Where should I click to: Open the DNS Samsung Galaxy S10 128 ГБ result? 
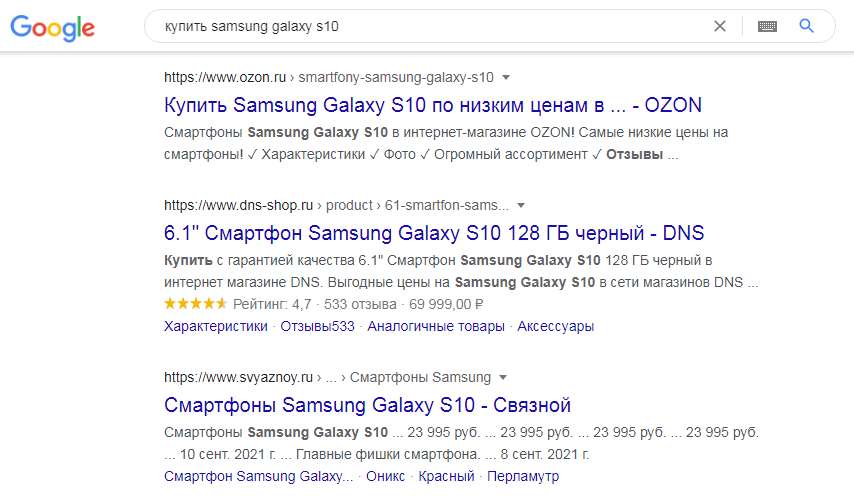pyautogui.click(x=434, y=233)
